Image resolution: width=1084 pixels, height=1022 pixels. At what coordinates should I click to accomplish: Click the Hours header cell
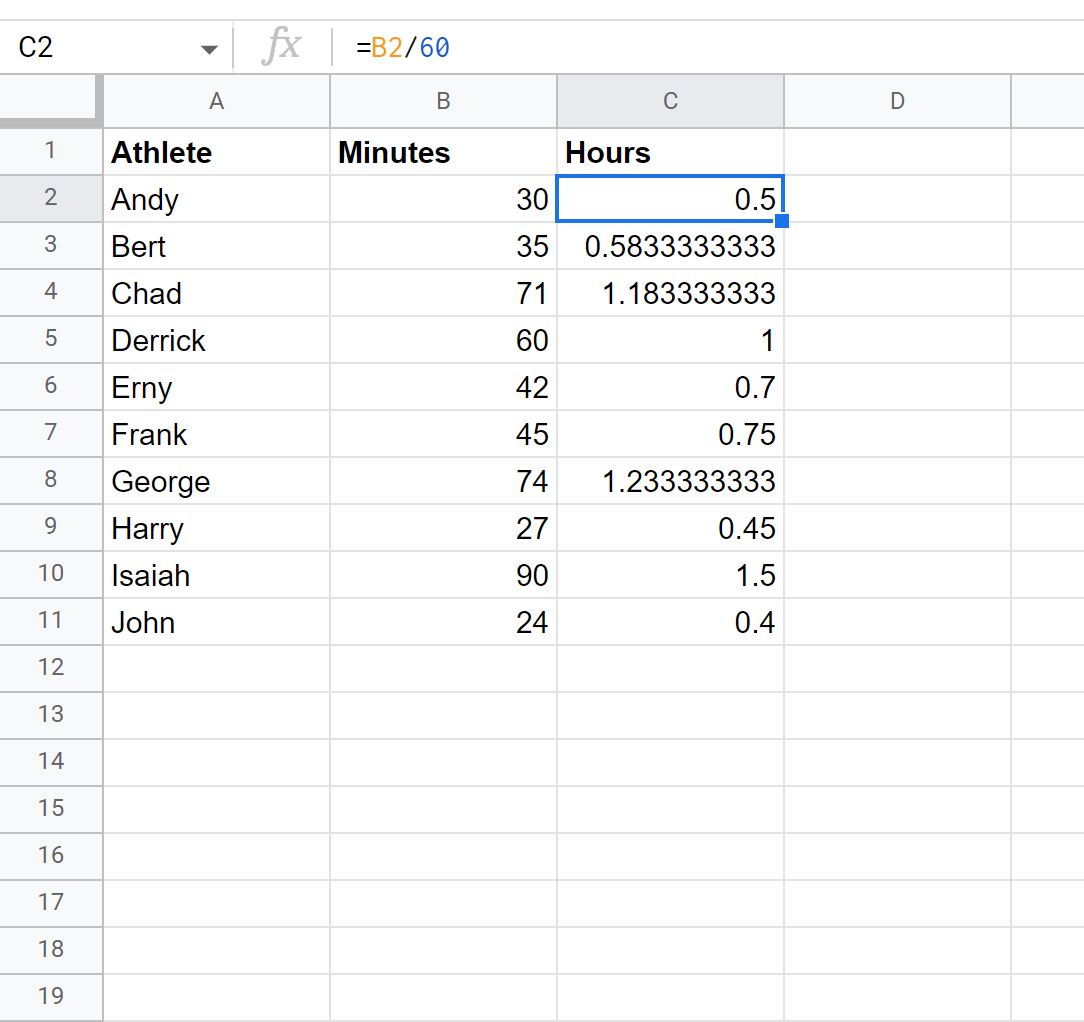(x=670, y=151)
